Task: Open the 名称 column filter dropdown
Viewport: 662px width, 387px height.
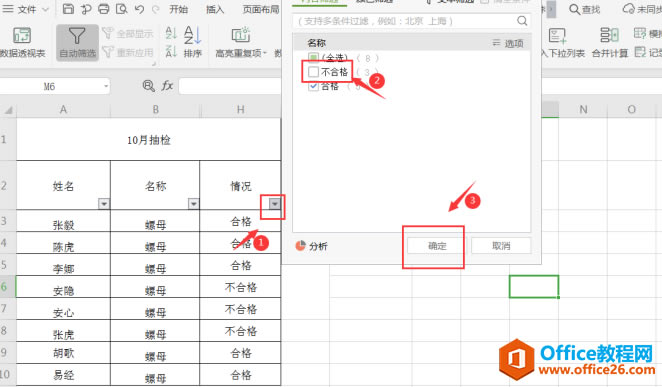Action: coord(193,204)
